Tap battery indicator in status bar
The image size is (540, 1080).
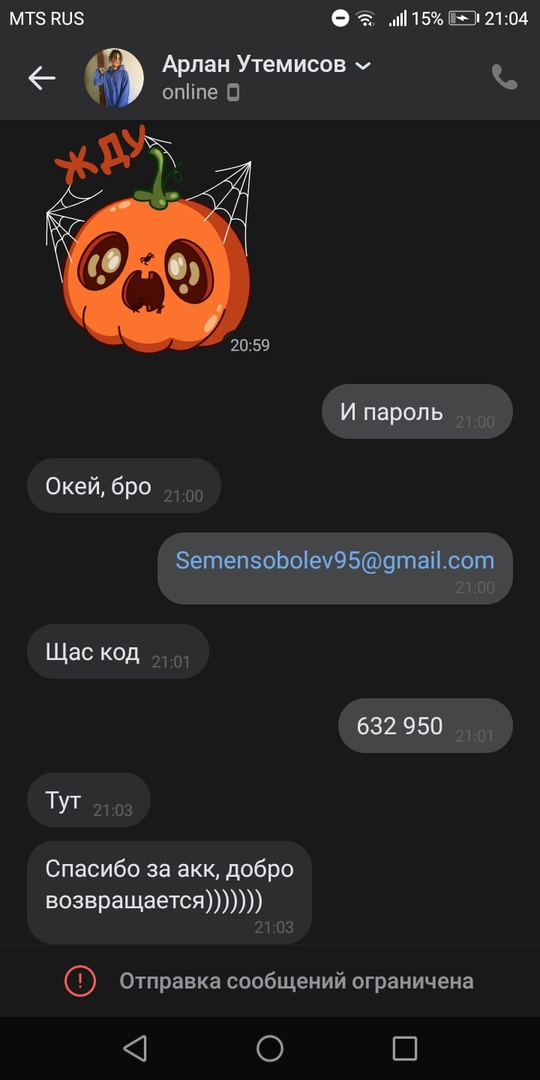pos(463,19)
